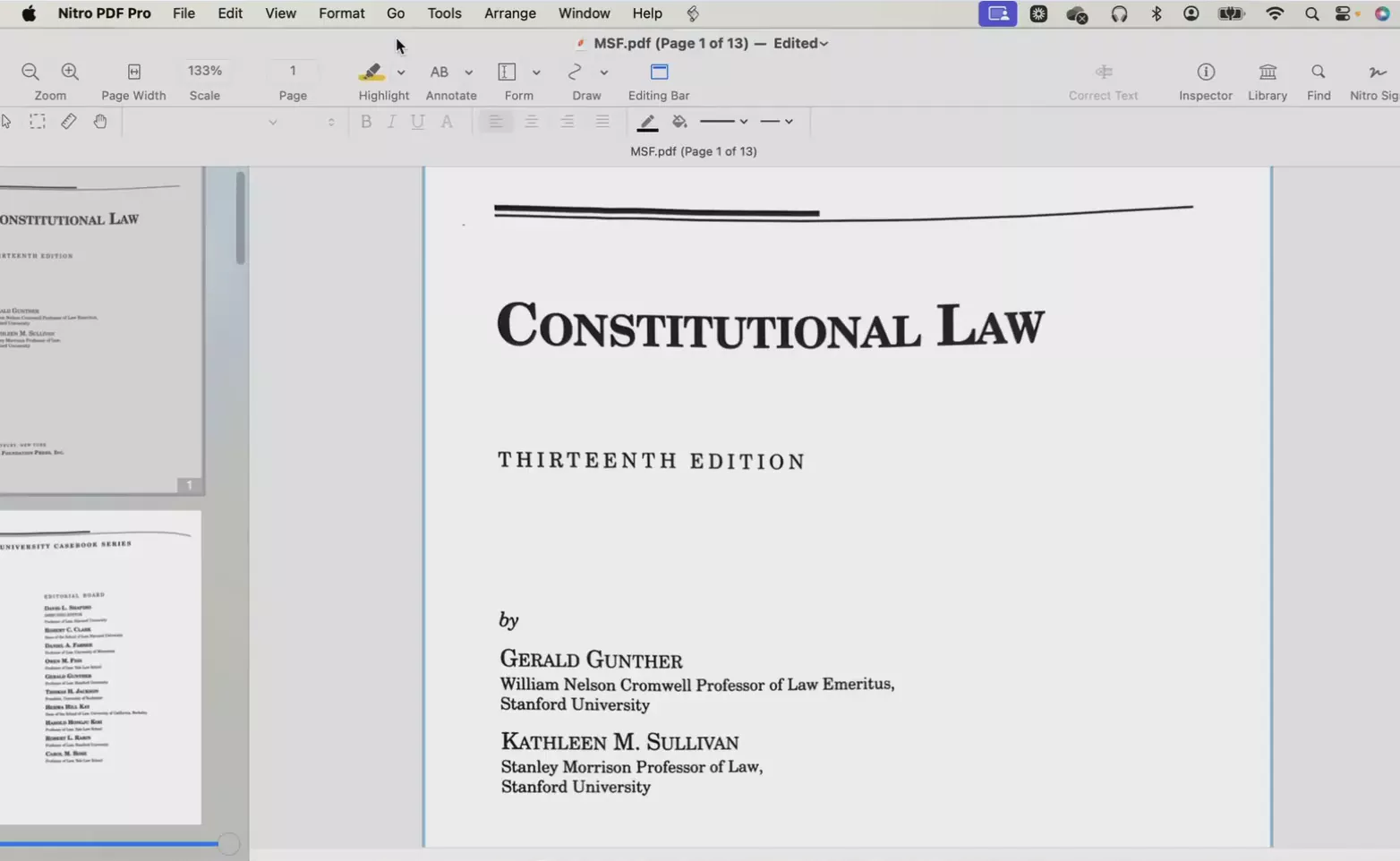This screenshot has height=861, width=1400.
Task: Activate the hand pan tool
Action: (100, 122)
